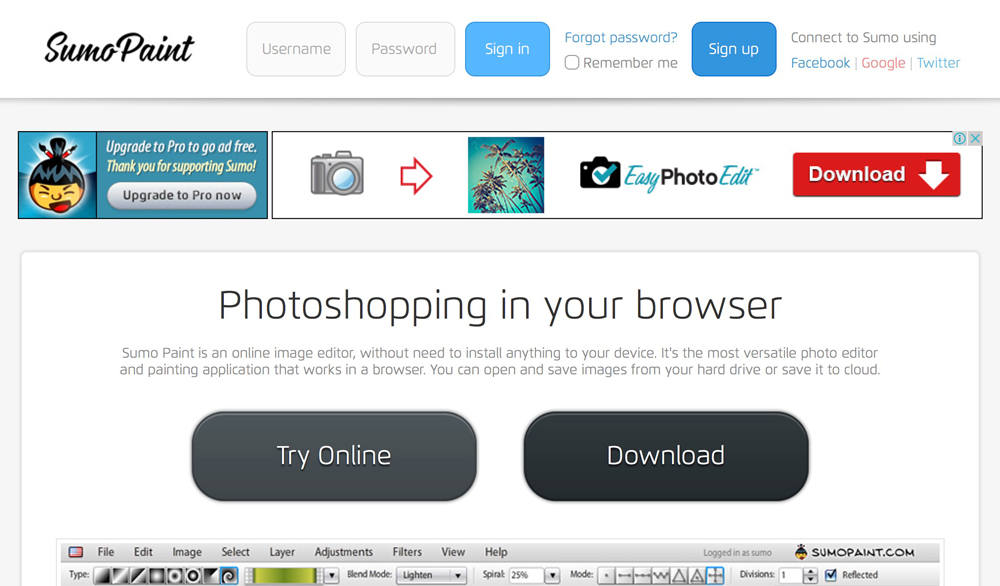
Task: Connect using the Twitter link
Action: 938,62
